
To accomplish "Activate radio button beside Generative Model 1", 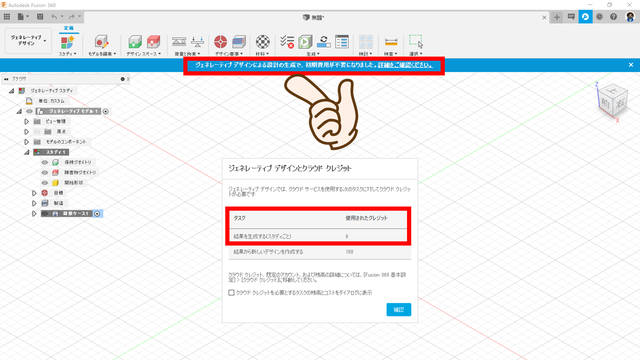I will 106,111.
